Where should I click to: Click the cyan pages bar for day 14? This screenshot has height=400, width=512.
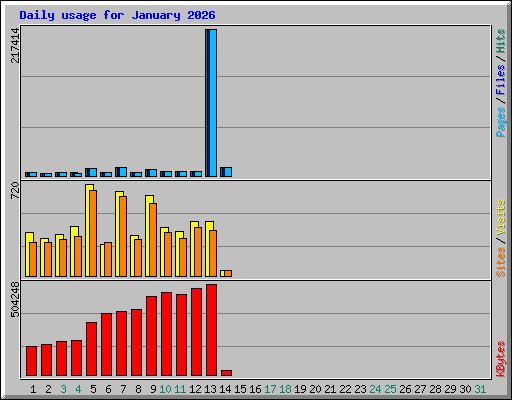point(228,172)
